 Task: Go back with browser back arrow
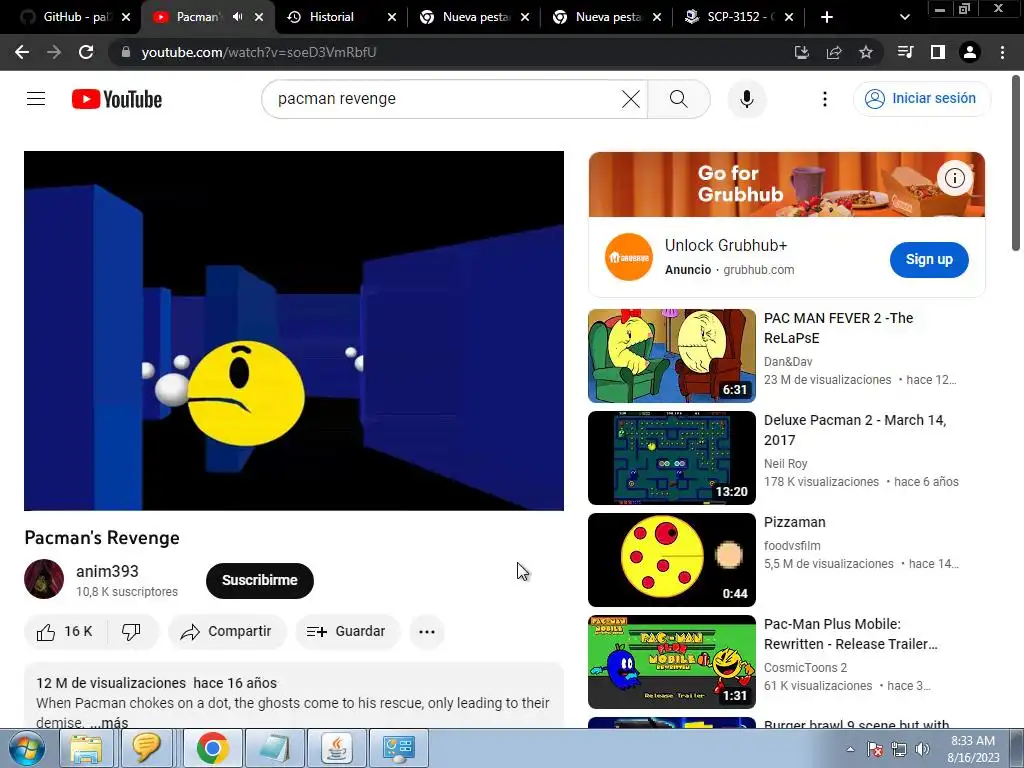(x=22, y=52)
